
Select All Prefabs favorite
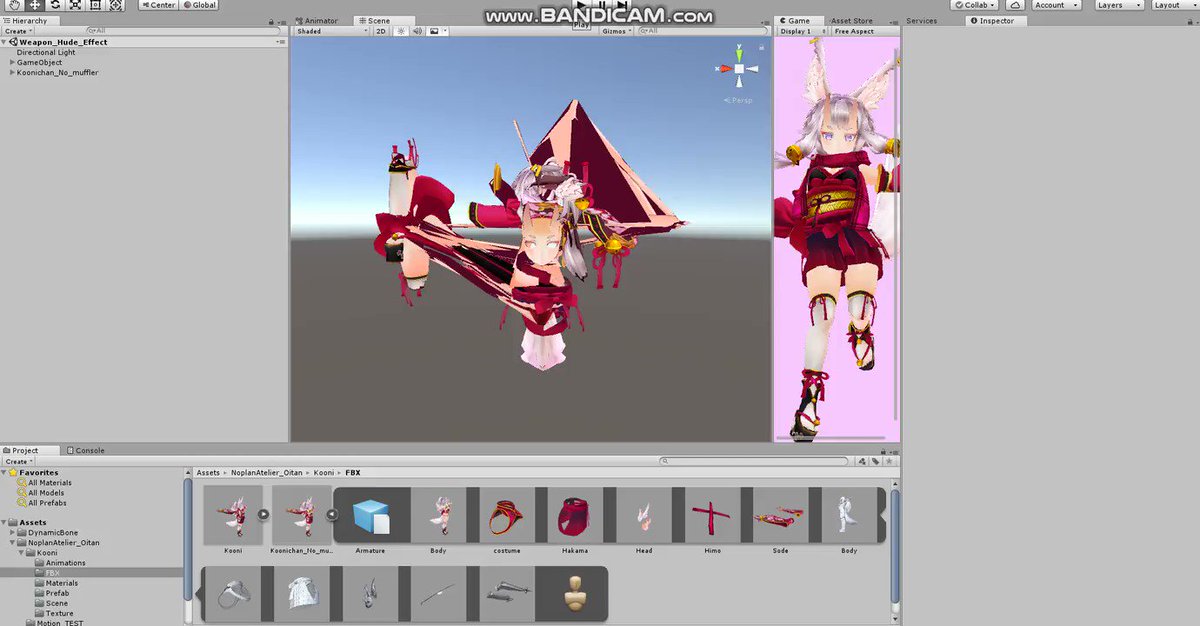pos(47,503)
